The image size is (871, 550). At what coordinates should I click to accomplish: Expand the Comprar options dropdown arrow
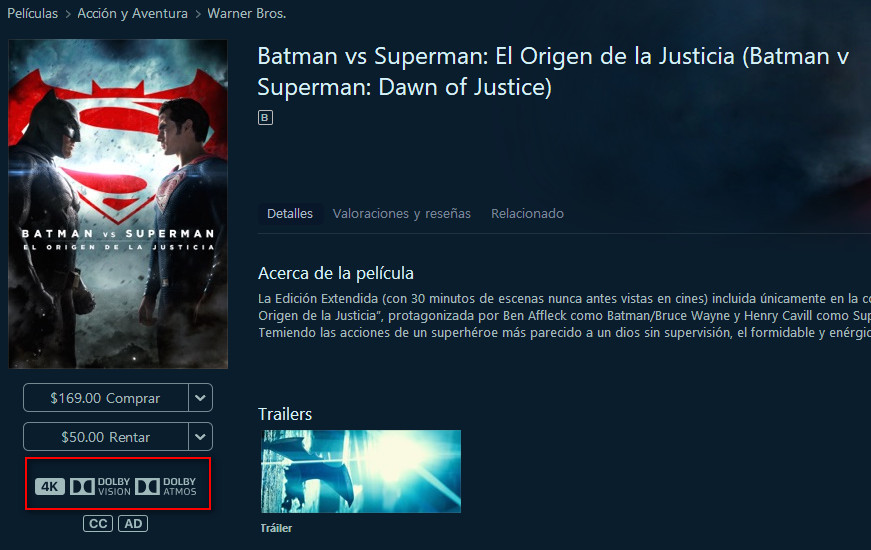[x=201, y=398]
